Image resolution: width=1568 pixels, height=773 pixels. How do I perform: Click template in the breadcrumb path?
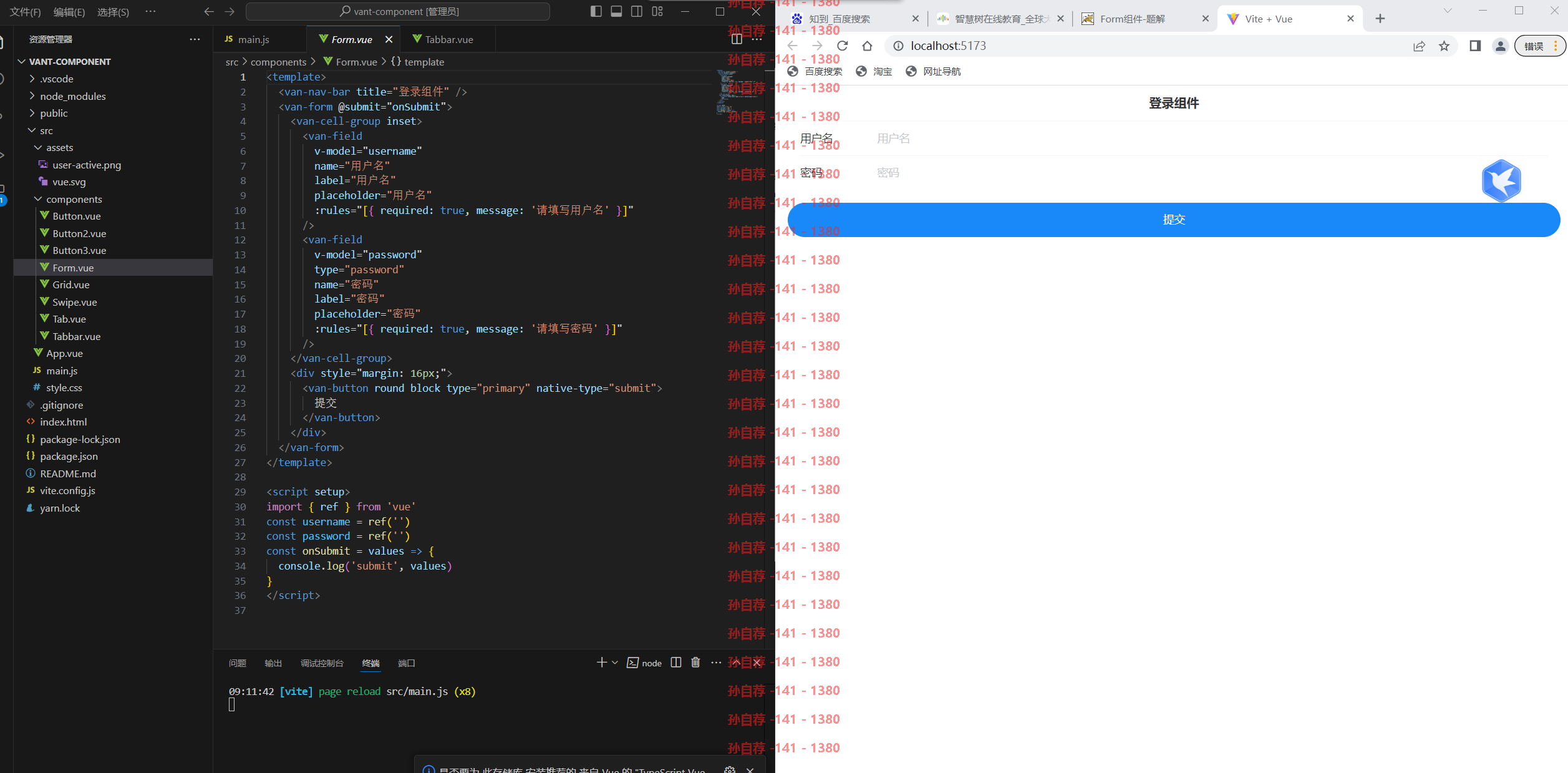[424, 62]
